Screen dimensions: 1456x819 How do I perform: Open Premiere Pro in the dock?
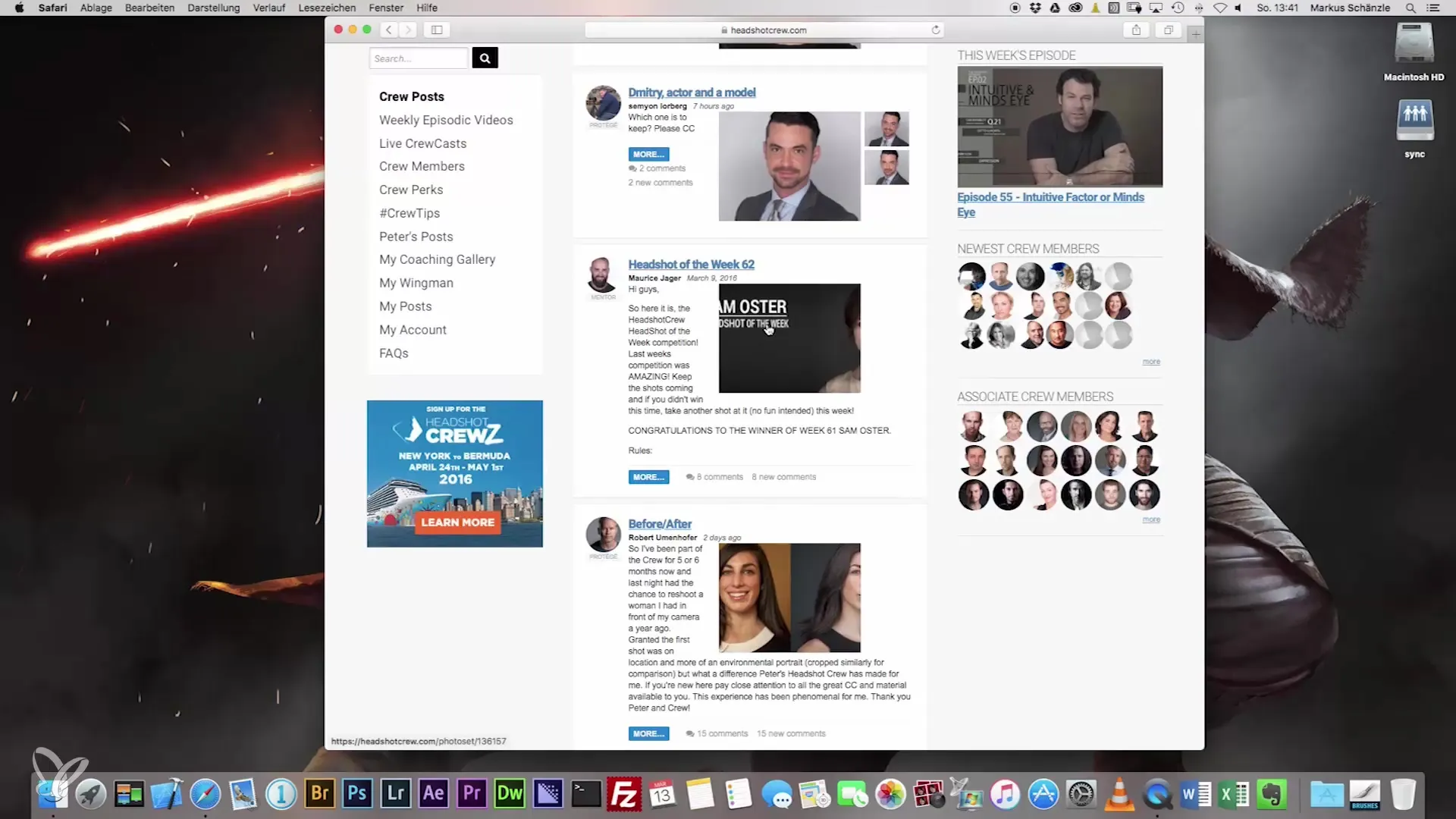coord(472,794)
